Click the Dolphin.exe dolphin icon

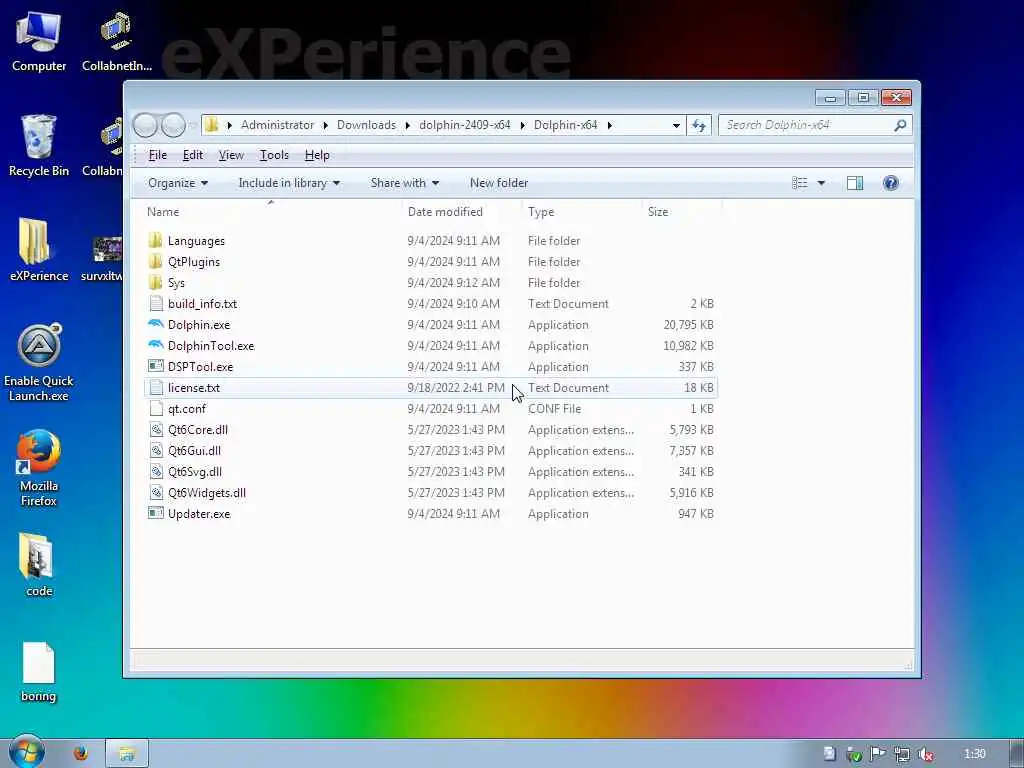click(155, 324)
